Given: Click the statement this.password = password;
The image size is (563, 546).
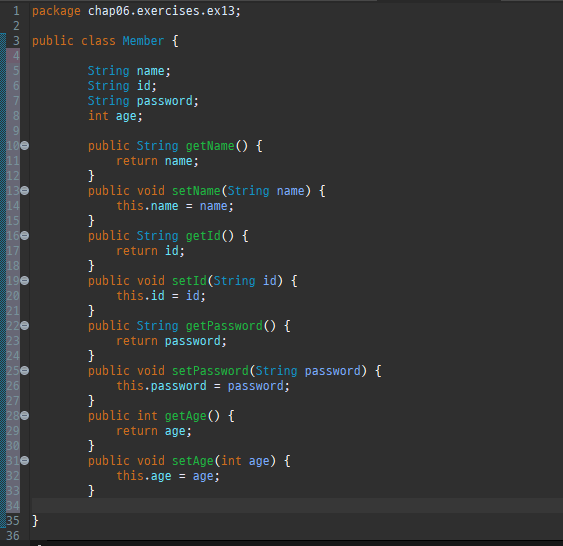Looking at the screenshot, I should (x=203, y=386).
